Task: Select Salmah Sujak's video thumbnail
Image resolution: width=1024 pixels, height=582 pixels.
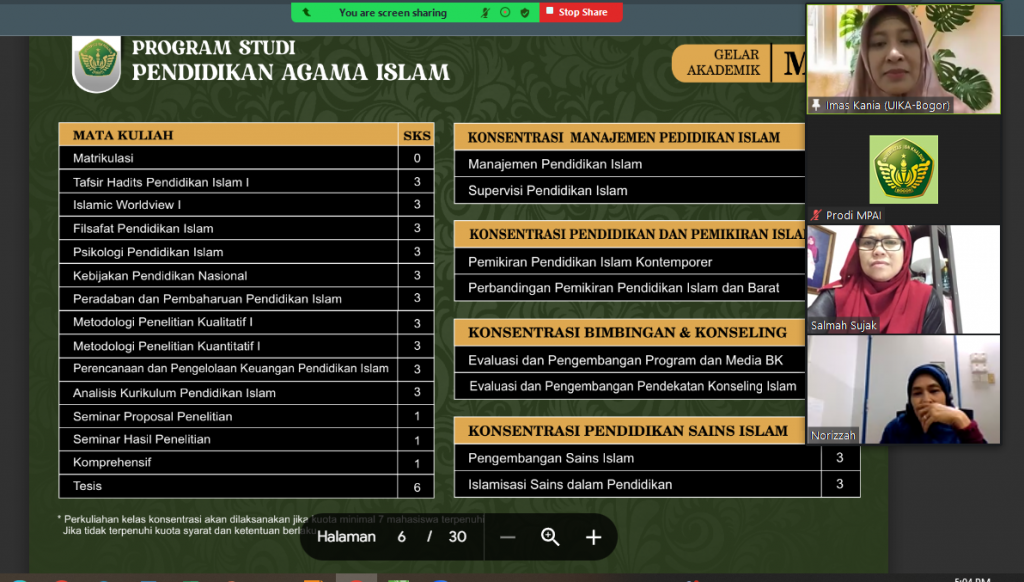Action: (x=904, y=280)
